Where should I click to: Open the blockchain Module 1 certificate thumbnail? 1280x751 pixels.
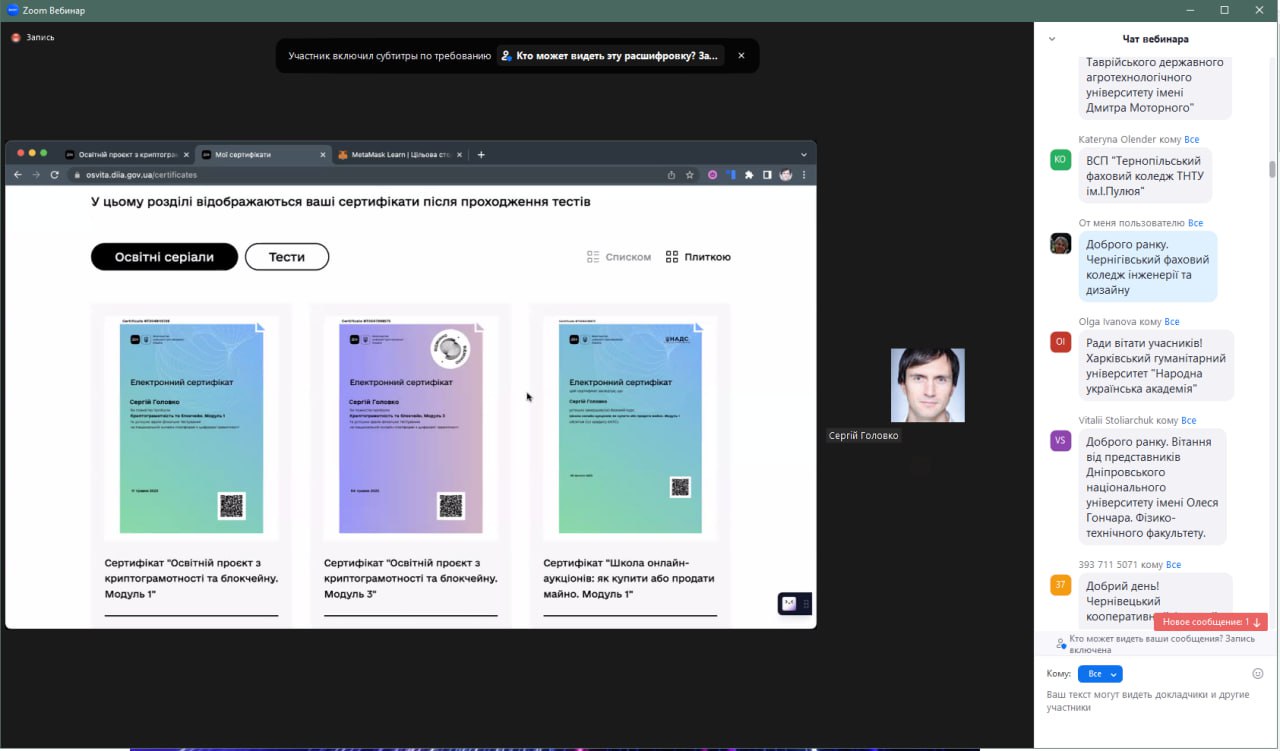click(x=191, y=425)
